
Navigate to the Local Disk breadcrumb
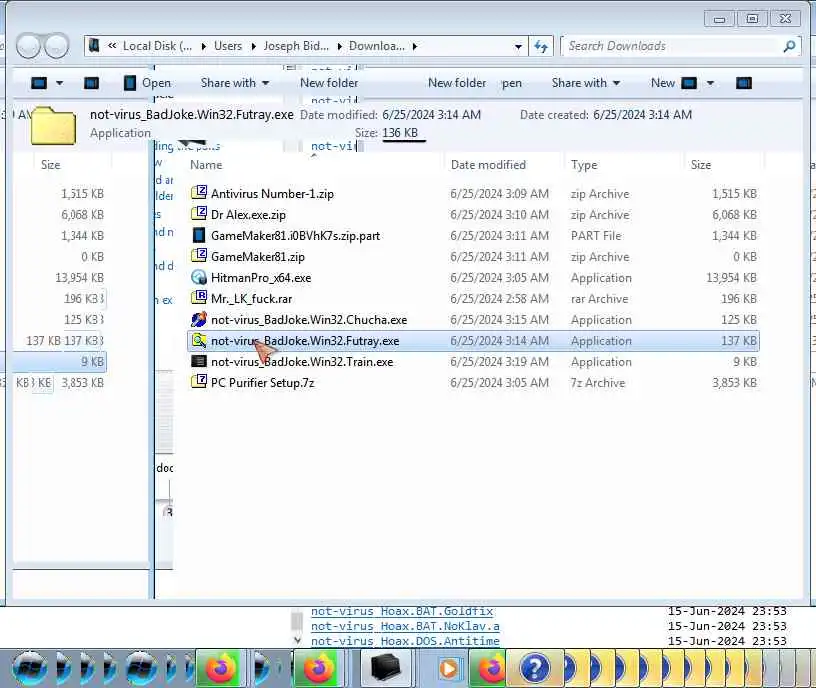coord(157,46)
